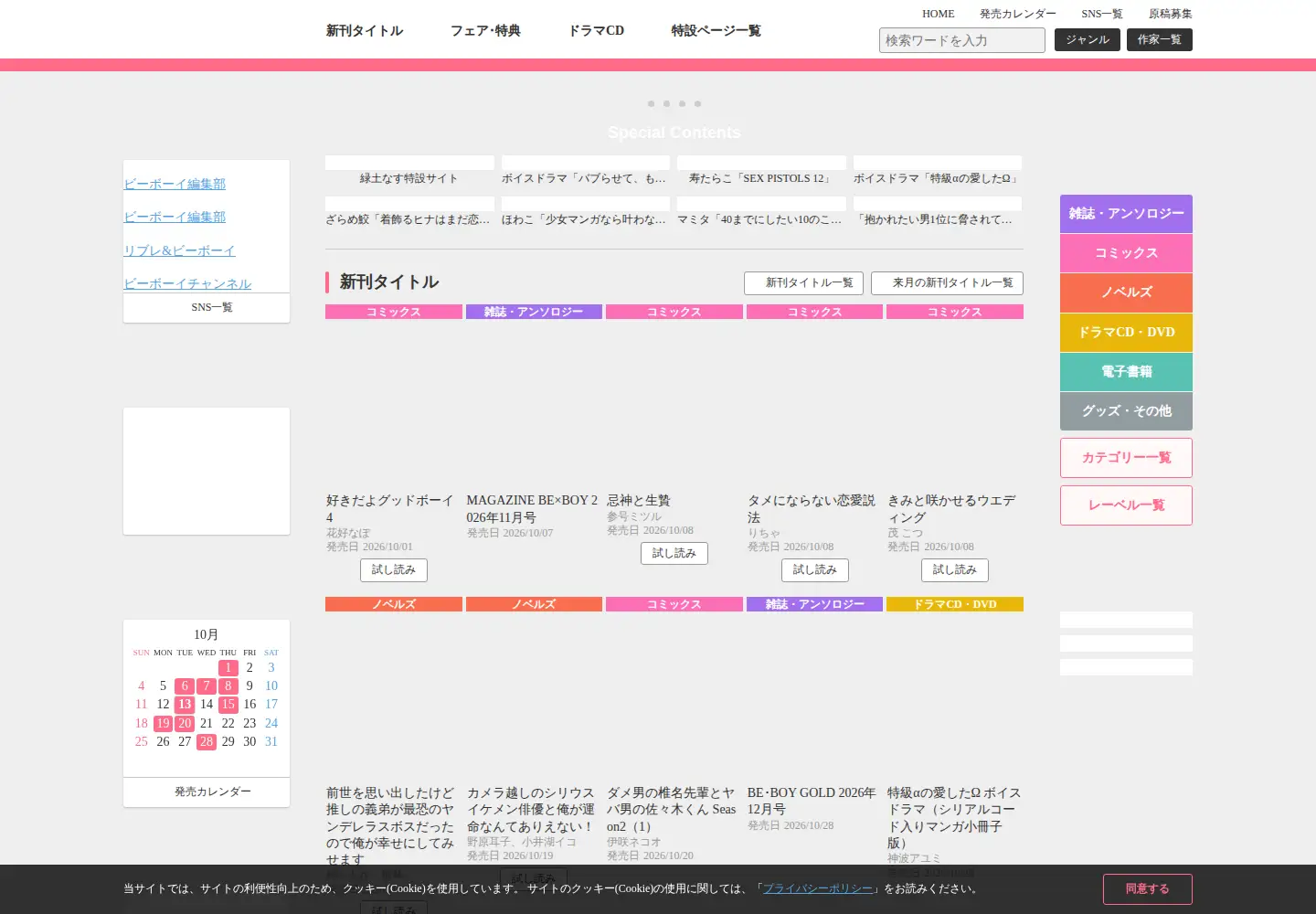Click 同意する to accept cookies
The width and height of the screenshot is (1316, 914).
coord(1148,889)
